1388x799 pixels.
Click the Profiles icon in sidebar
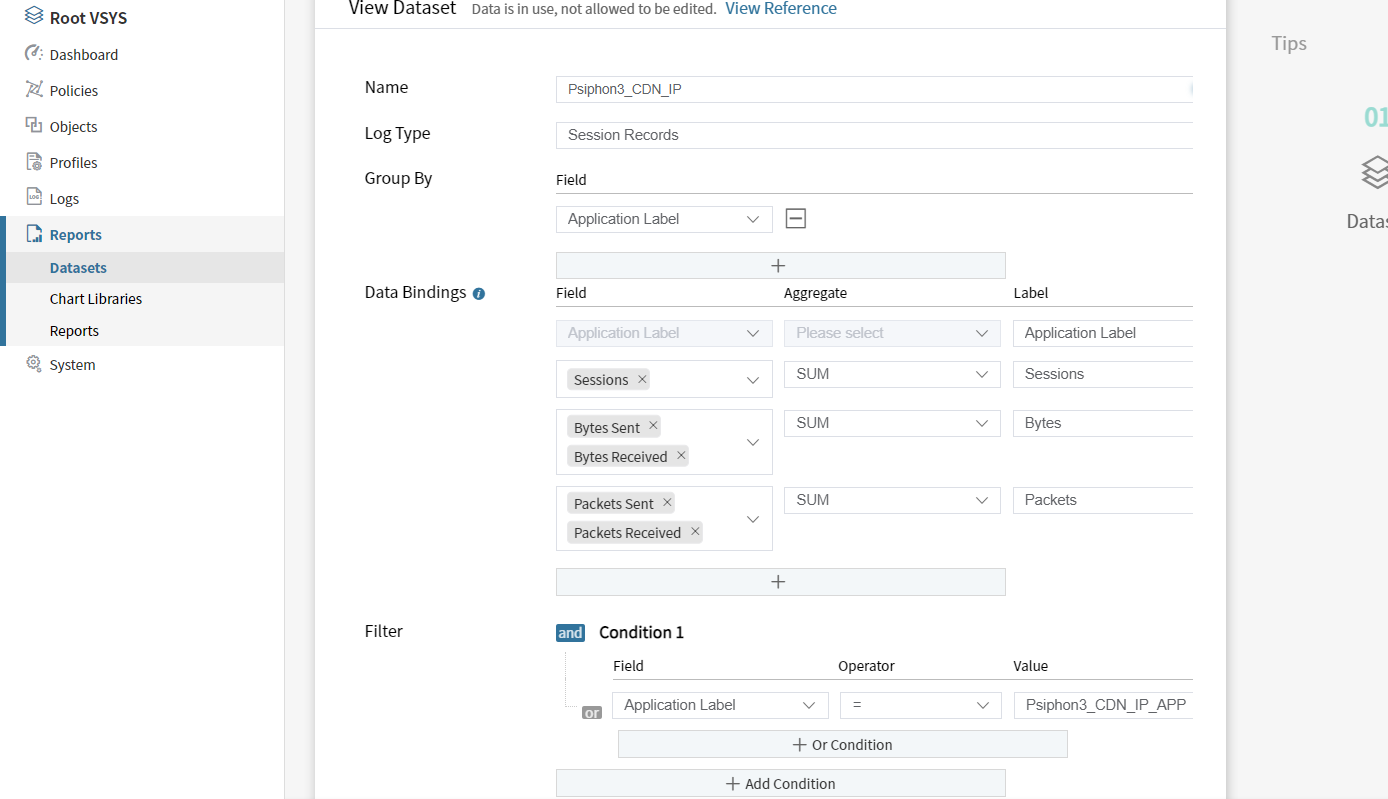point(34,162)
